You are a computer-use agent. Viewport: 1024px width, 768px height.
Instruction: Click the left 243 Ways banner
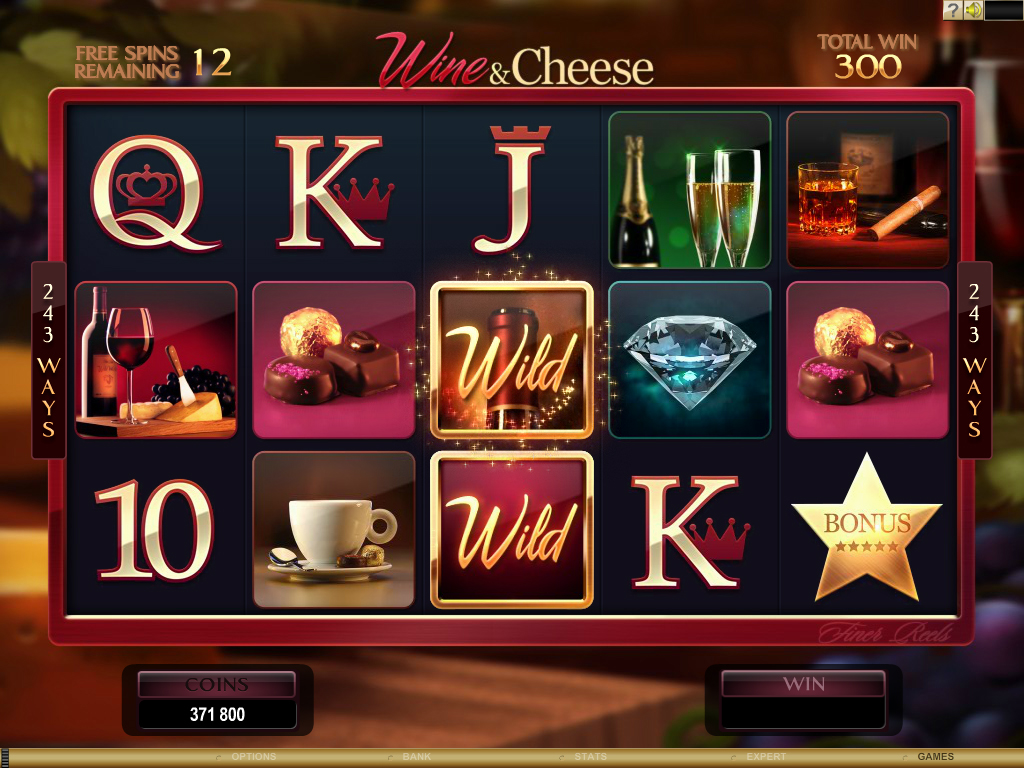coord(48,360)
